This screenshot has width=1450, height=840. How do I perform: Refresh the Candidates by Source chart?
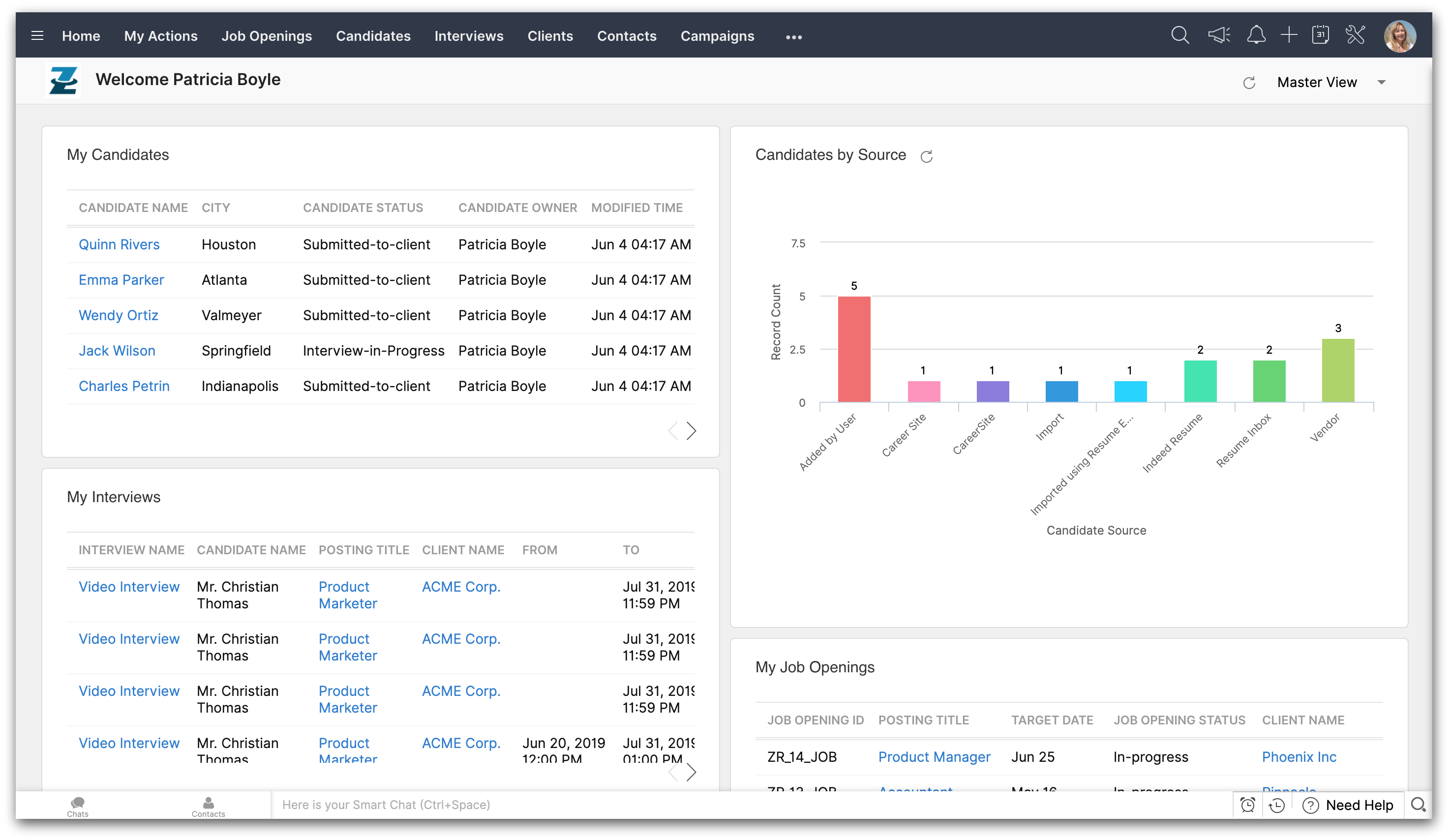coord(926,156)
